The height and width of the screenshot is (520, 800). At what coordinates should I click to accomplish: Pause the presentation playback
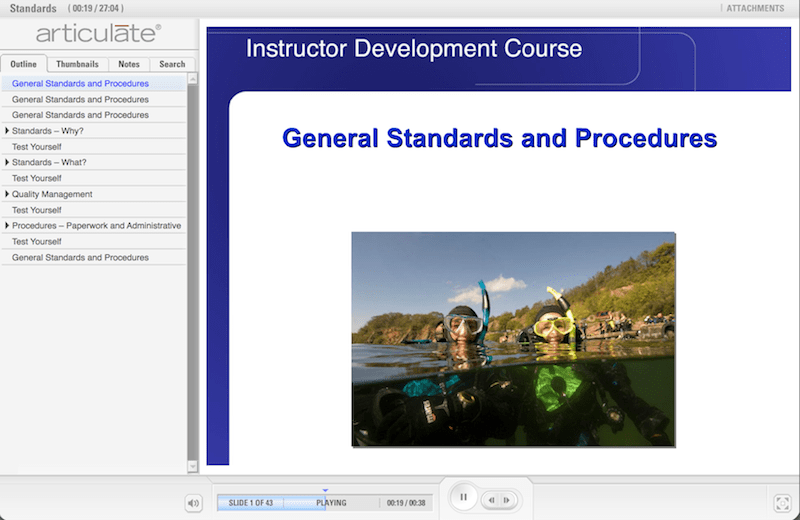pyautogui.click(x=463, y=497)
